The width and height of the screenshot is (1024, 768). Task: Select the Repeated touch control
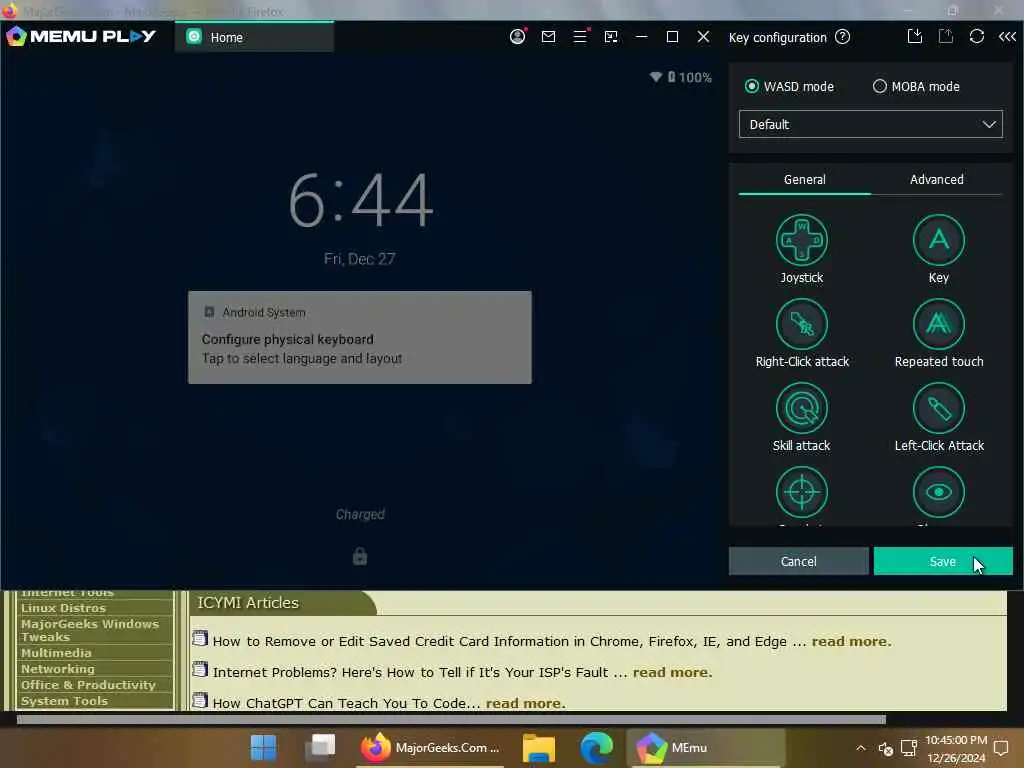click(938, 324)
